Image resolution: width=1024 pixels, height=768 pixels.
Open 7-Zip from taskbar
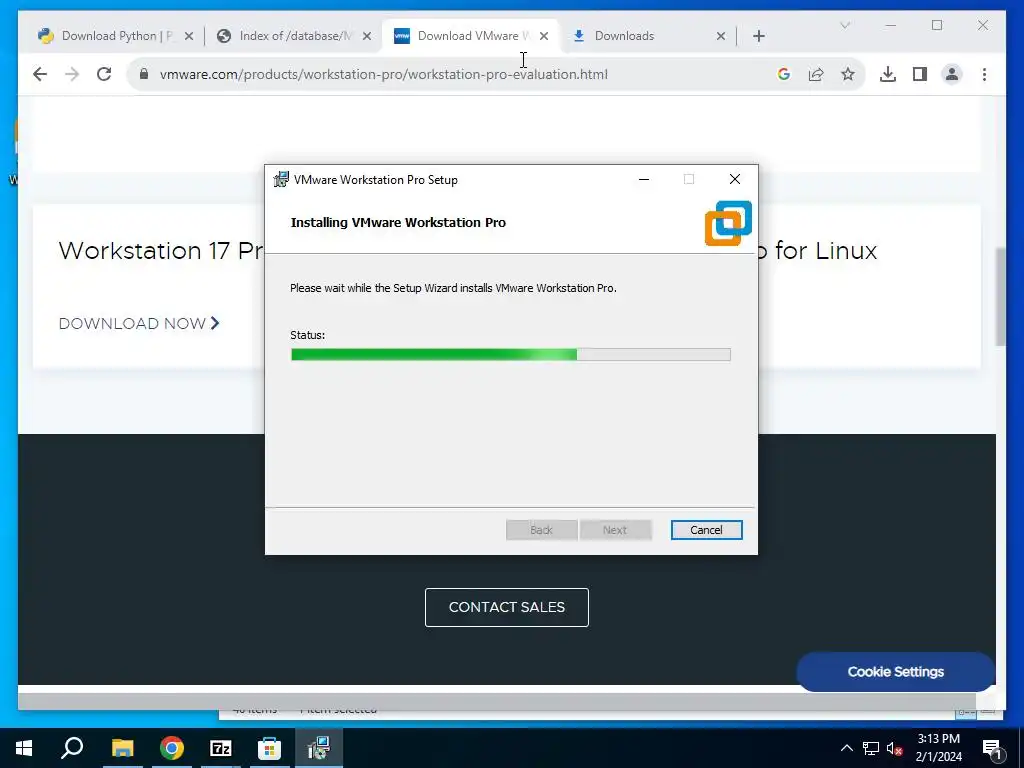point(221,748)
